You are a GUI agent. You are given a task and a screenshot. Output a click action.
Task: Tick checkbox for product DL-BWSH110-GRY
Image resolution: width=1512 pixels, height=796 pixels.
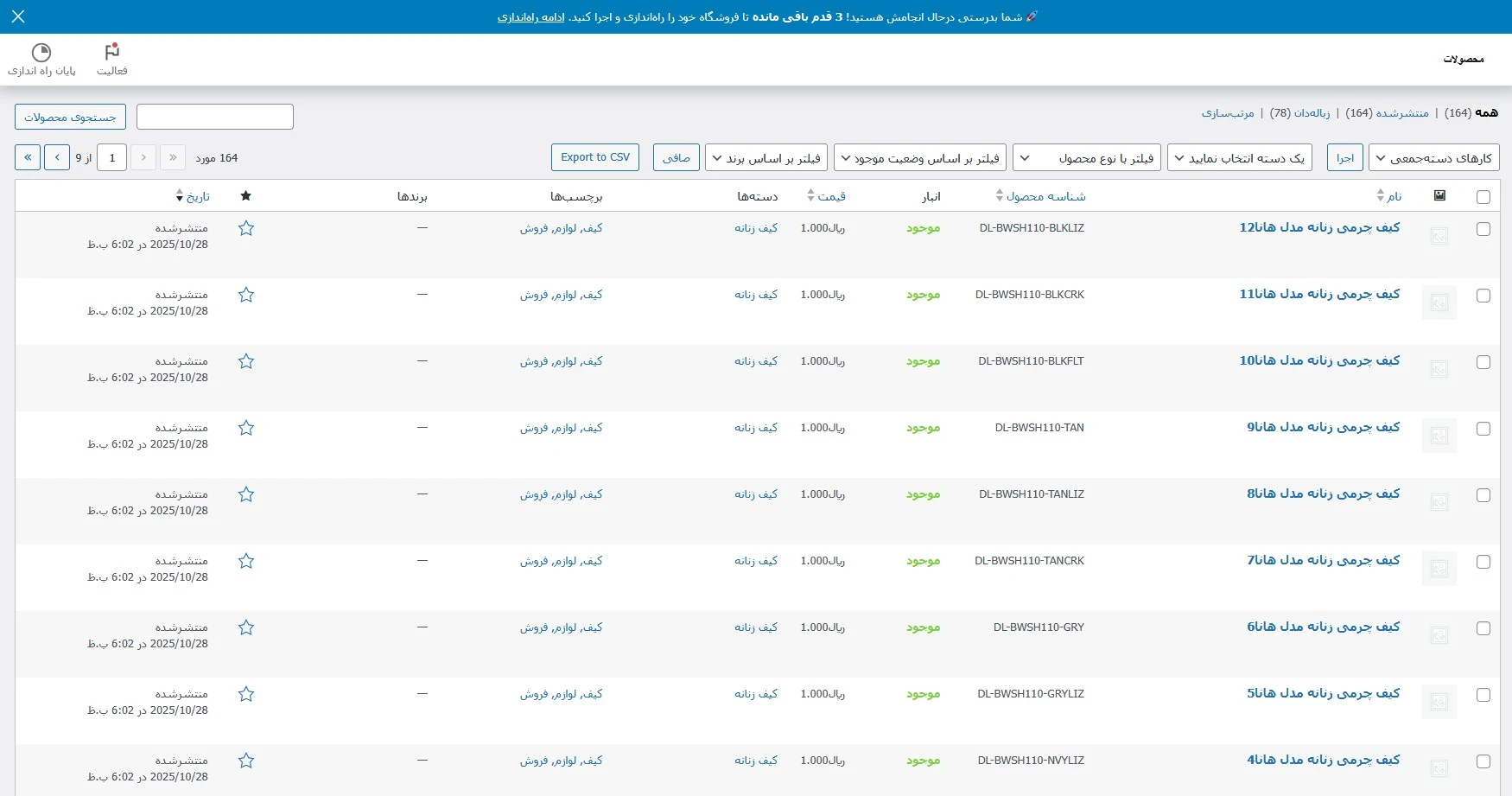click(1483, 628)
